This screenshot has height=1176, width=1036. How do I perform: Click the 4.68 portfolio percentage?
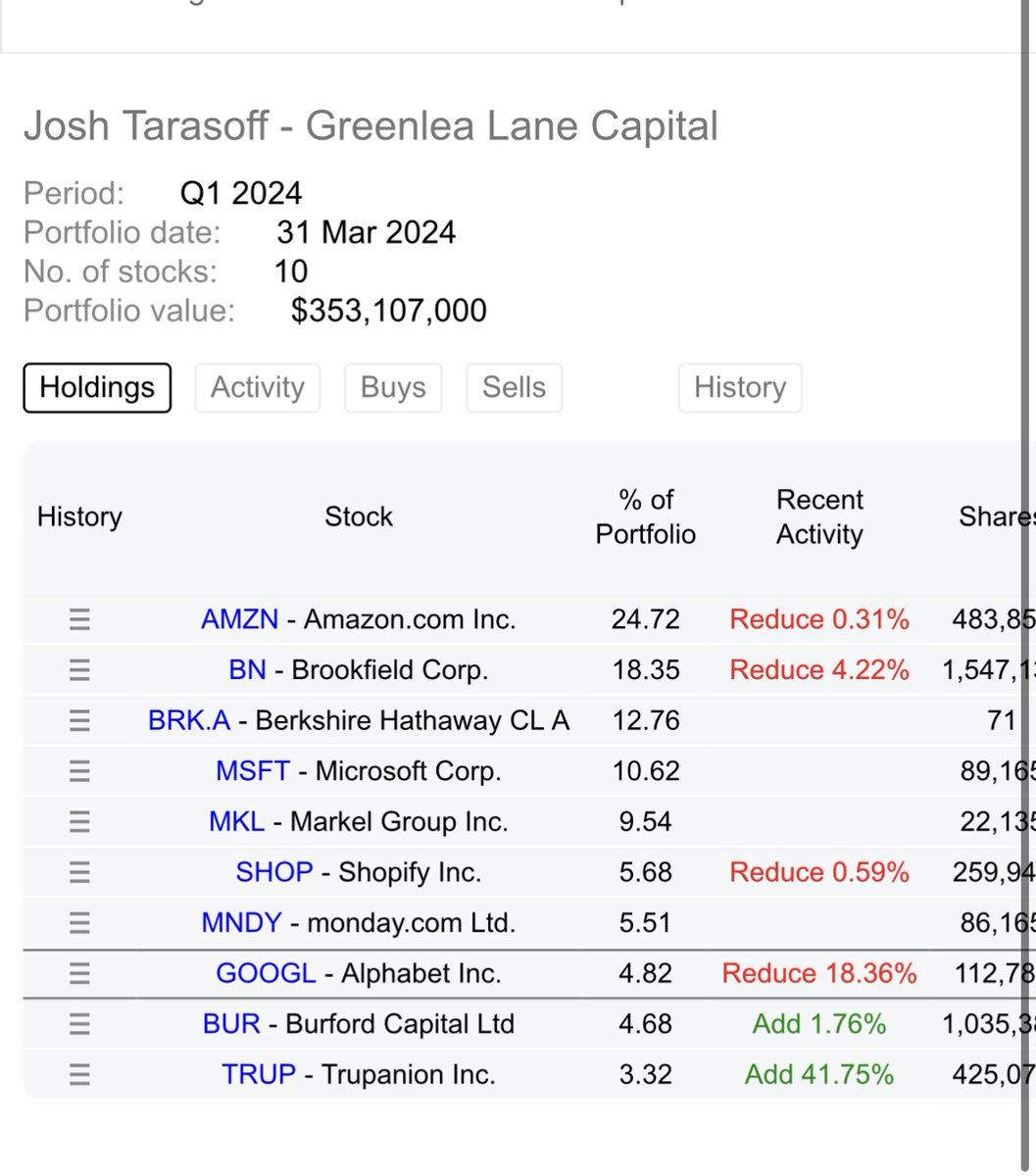click(x=646, y=1024)
